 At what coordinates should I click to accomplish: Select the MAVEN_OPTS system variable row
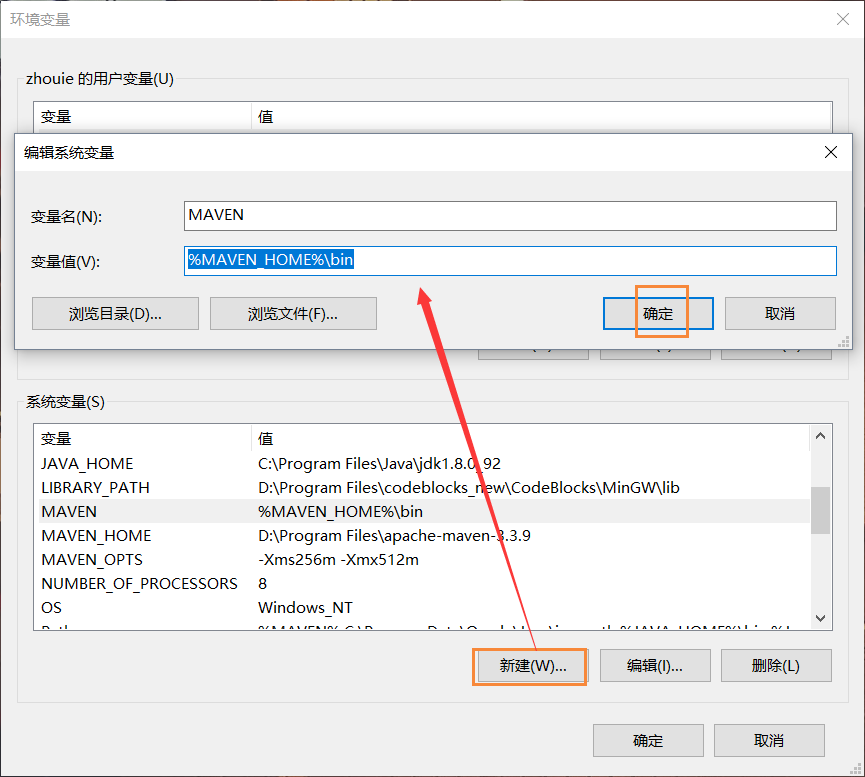pos(424,560)
